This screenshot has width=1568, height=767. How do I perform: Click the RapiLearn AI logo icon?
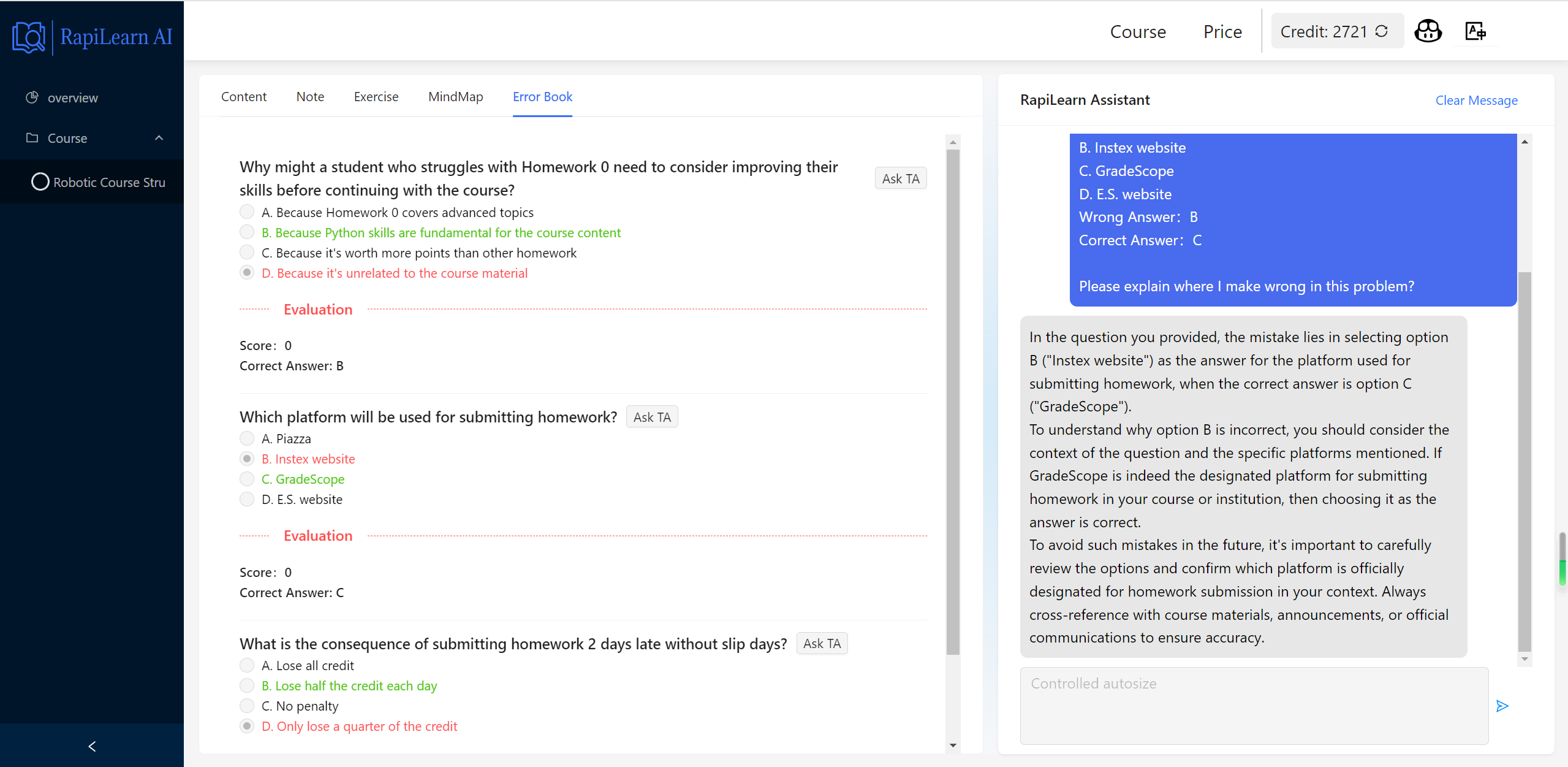tap(29, 37)
